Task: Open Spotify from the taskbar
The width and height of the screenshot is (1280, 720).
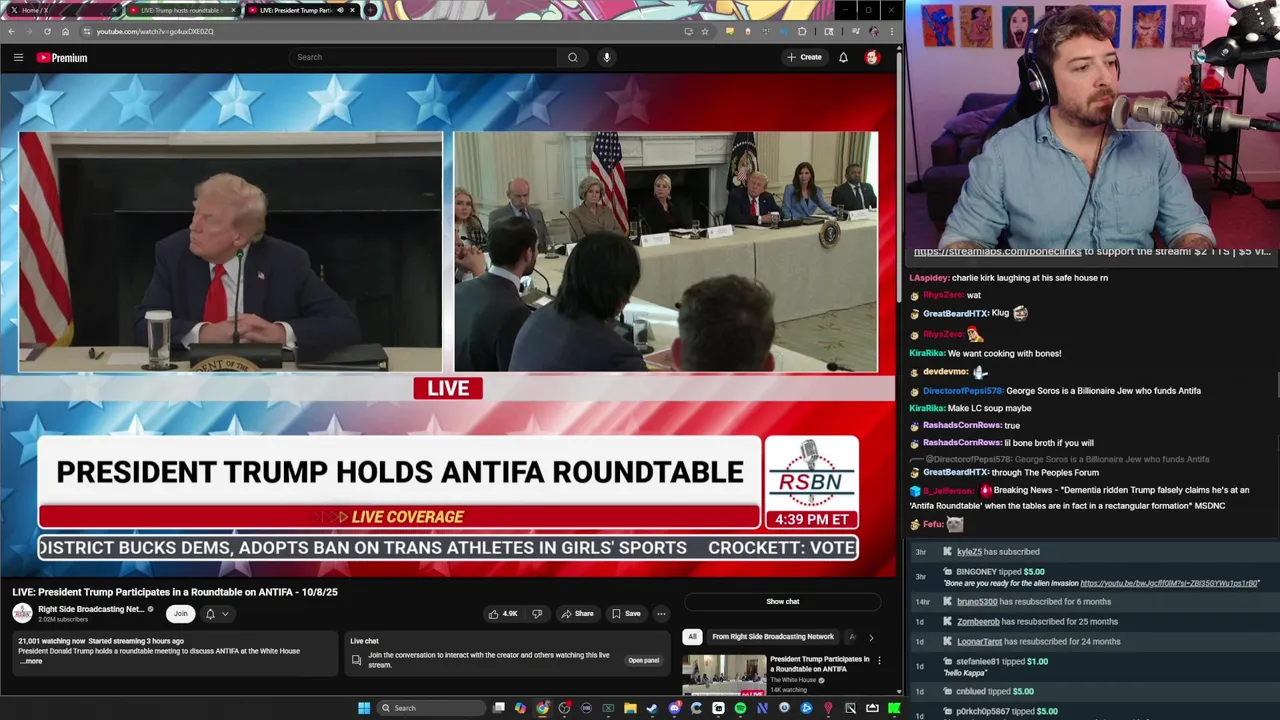Action: (740, 708)
